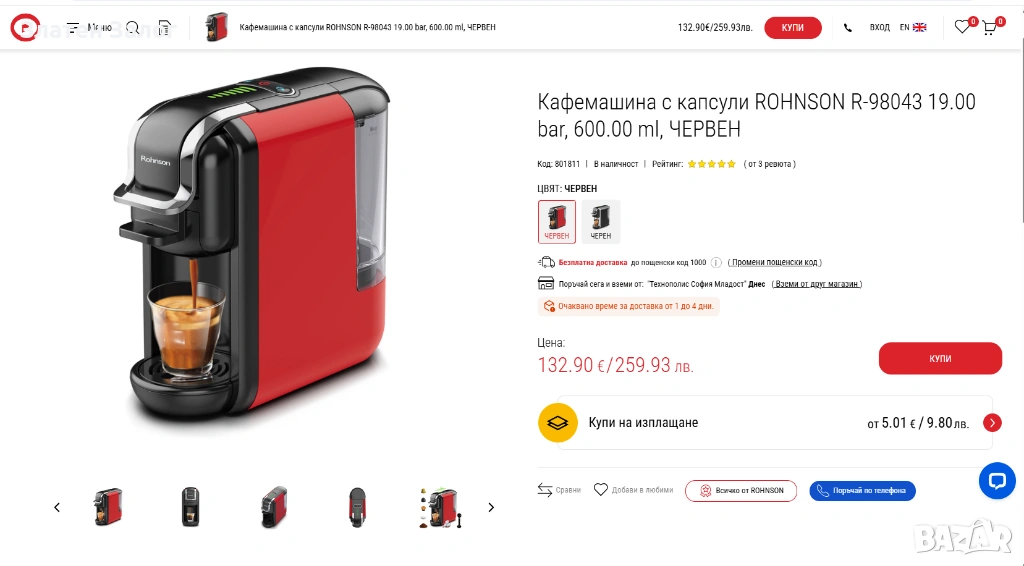Click the Поръчай по телефона button
This screenshot has width=1024, height=566.
pos(862,491)
